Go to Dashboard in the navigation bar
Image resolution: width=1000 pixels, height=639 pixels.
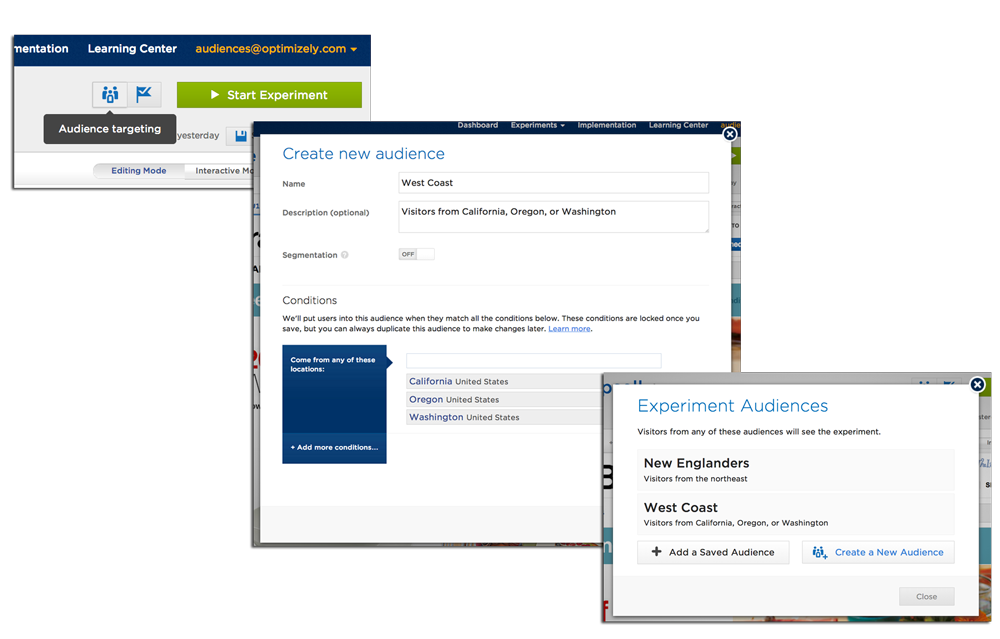(477, 126)
